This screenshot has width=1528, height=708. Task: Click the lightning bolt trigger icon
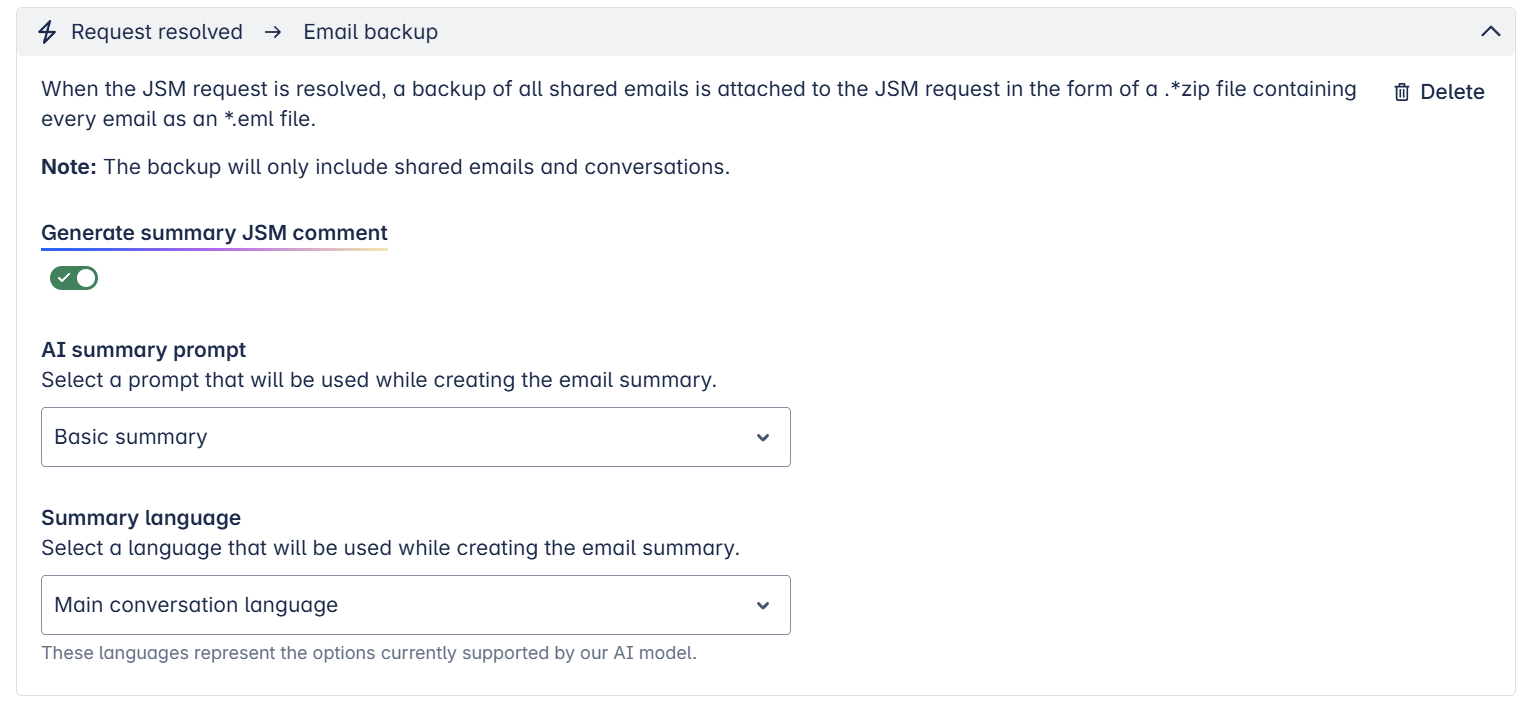click(47, 32)
